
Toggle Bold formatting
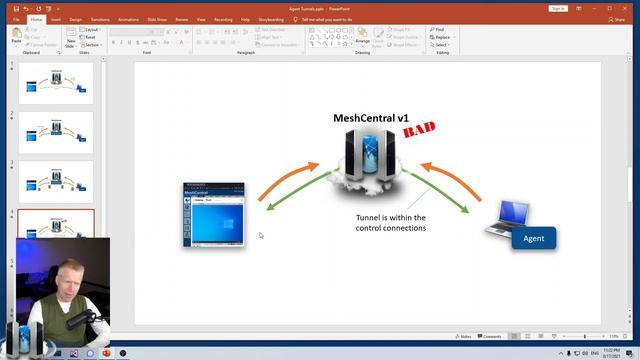(x=113, y=42)
